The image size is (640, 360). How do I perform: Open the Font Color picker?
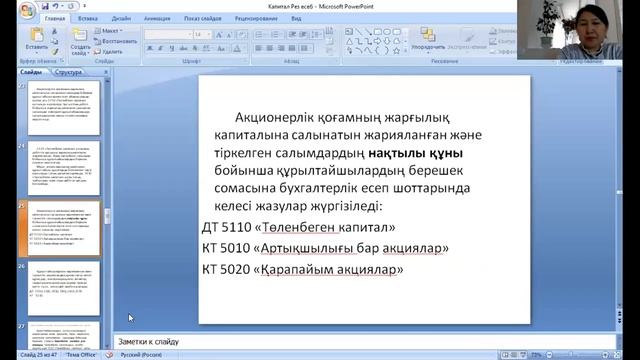point(237,49)
